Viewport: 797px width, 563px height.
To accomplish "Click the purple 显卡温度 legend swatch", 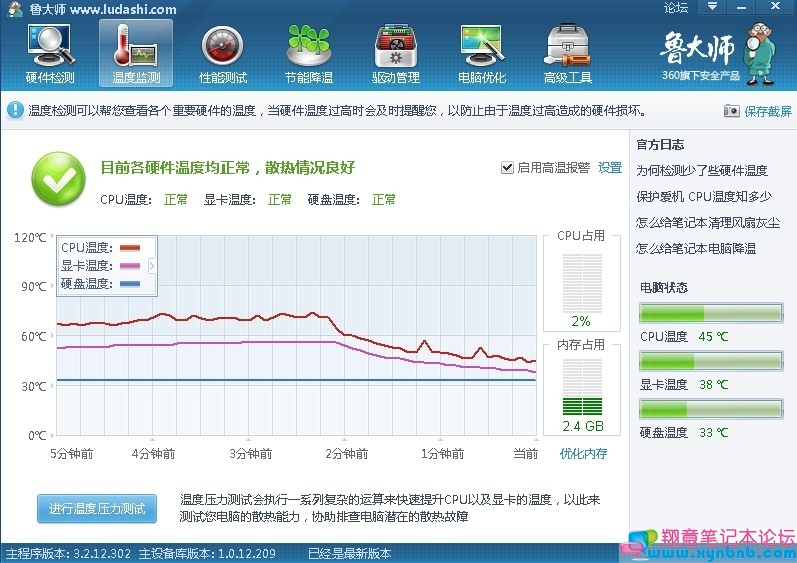I will click(130, 266).
